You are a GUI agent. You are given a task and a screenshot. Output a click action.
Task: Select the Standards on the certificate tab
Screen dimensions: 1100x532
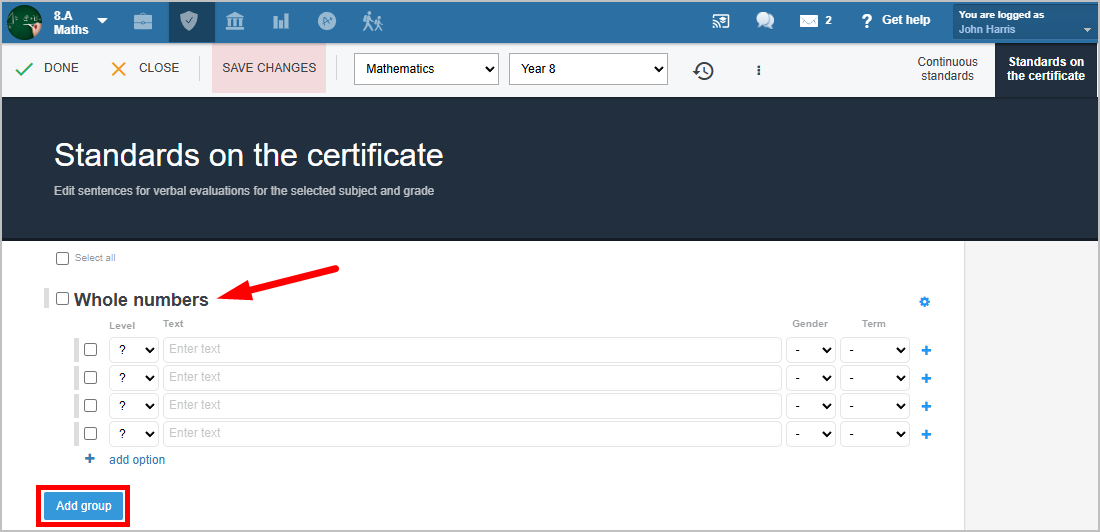(1045, 69)
